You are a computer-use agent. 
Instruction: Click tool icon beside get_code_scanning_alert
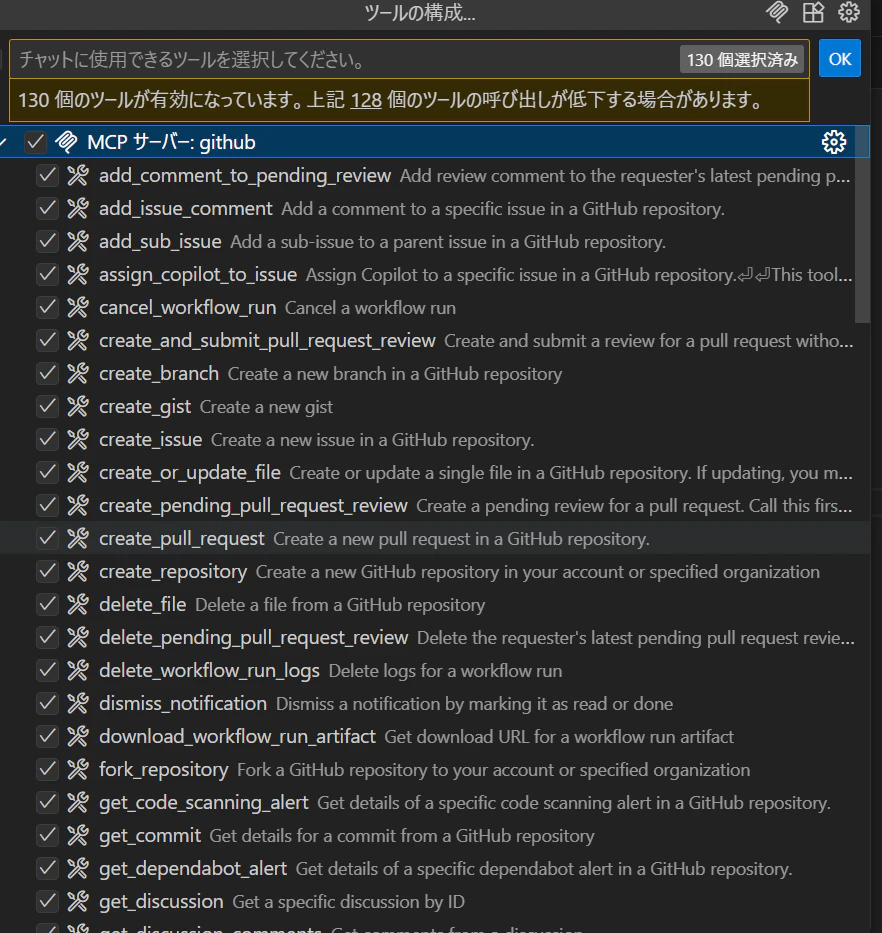click(x=78, y=803)
